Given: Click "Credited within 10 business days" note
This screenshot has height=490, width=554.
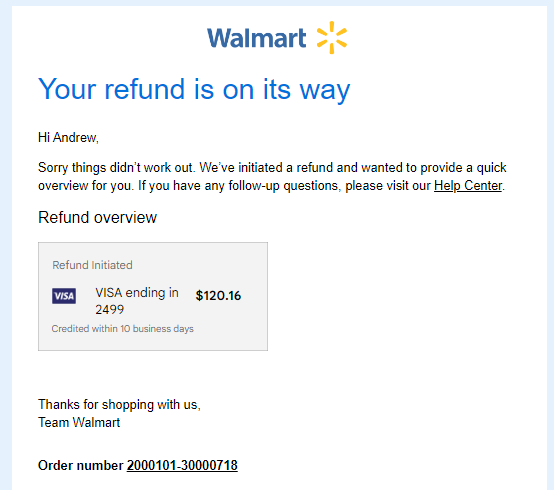Looking at the screenshot, I should (x=123, y=329).
